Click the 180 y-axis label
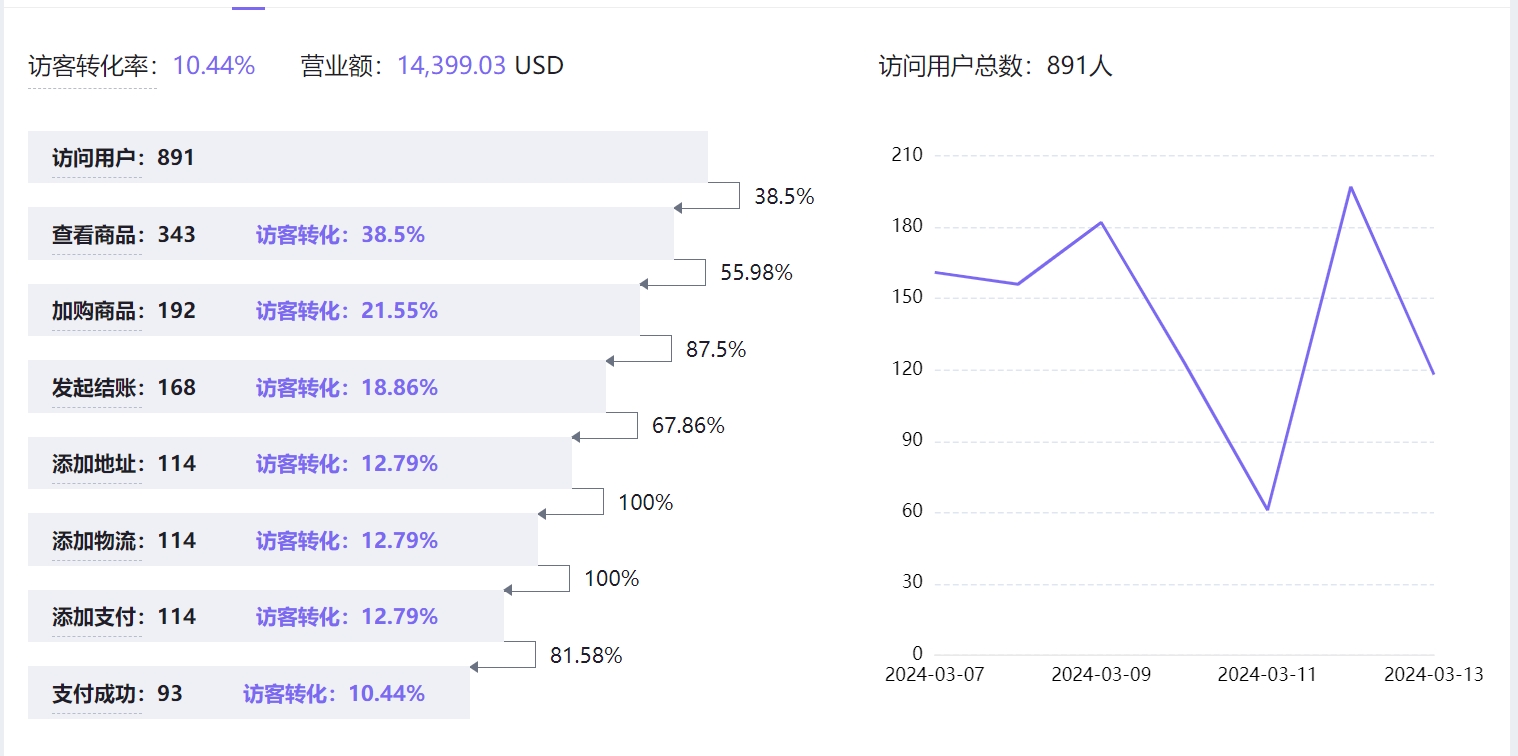Screen dimensions: 1518x756 (907, 227)
